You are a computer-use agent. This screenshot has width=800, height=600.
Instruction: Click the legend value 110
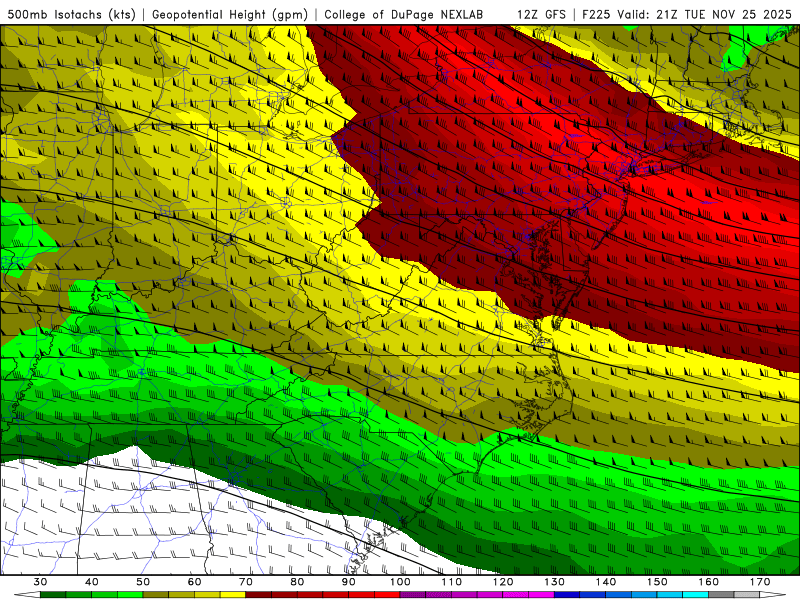[x=452, y=582]
